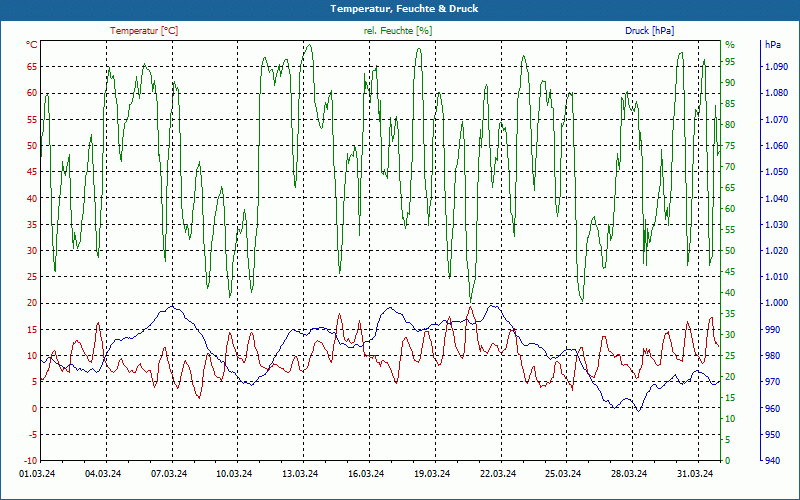Select the green 'rel. Feuchte [%]' legend label
The image size is (800, 500).
pos(397,31)
